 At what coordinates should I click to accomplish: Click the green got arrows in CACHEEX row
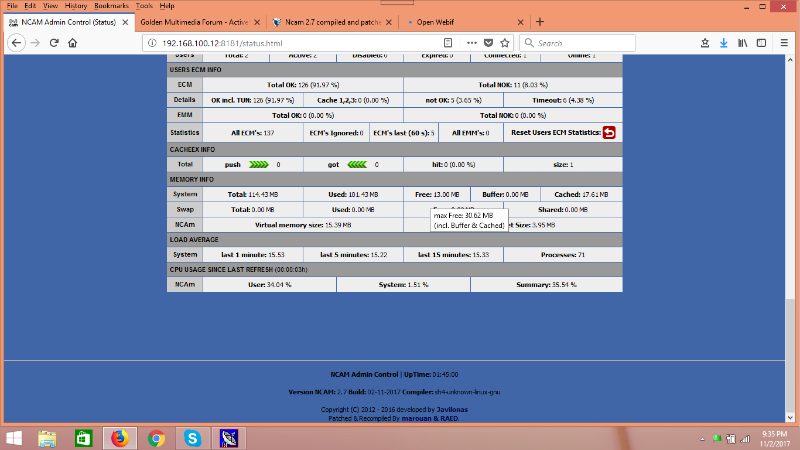357,164
